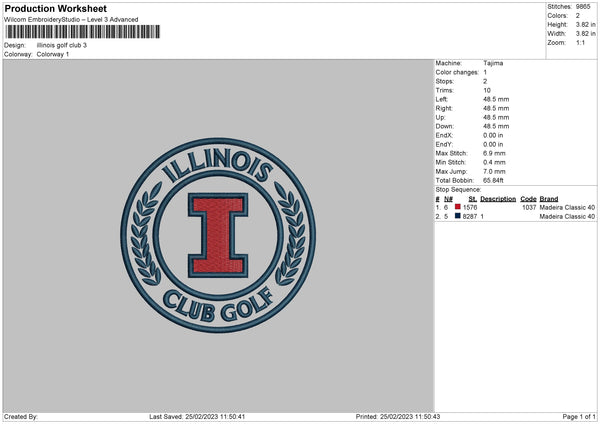Click the barcode under the worksheet title
The image size is (600, 424).
(x=83, y=32)
